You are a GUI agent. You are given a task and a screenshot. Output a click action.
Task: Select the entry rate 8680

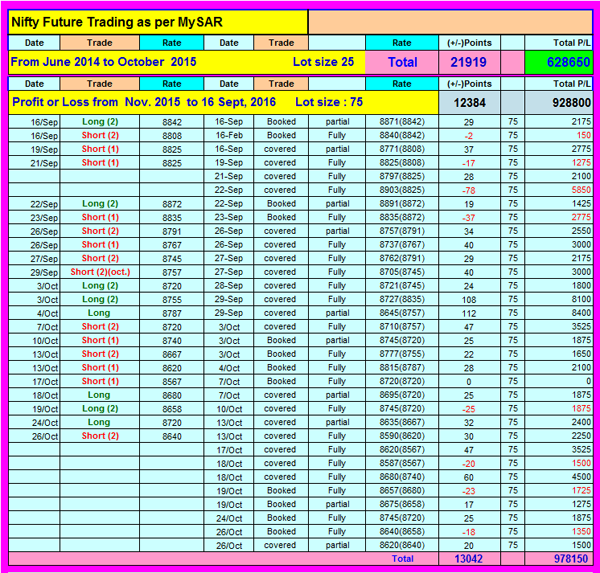[x=172, y=396]
